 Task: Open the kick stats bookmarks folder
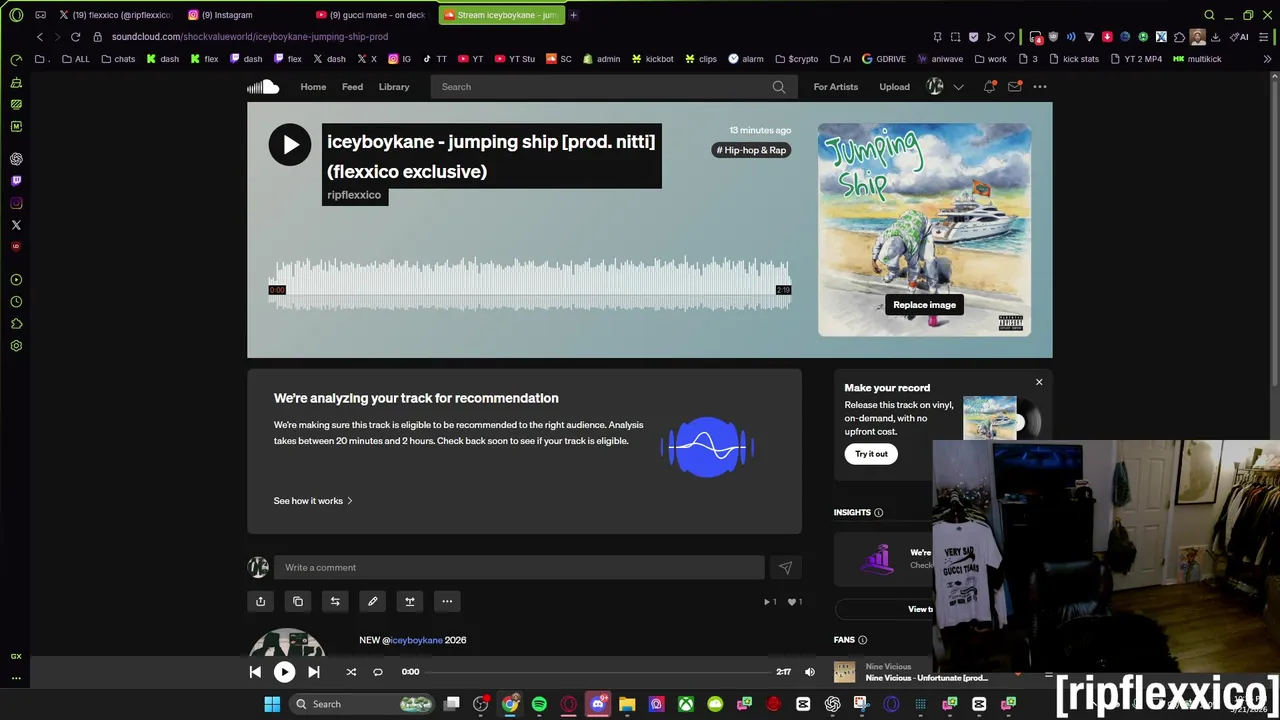tap(1073, 59)
